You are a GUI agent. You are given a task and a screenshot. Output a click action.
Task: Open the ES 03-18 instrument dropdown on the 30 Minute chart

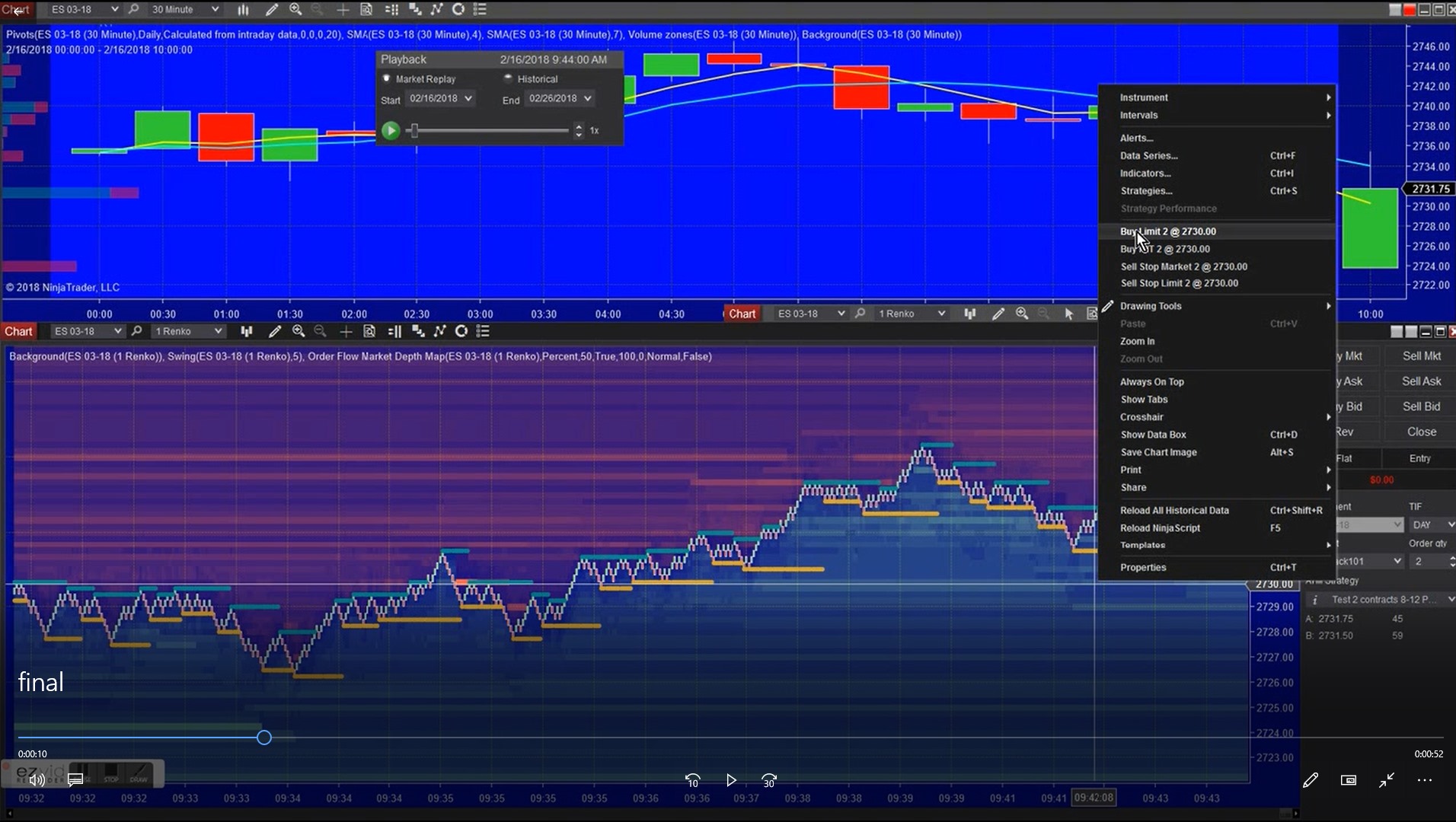[85, 9]
